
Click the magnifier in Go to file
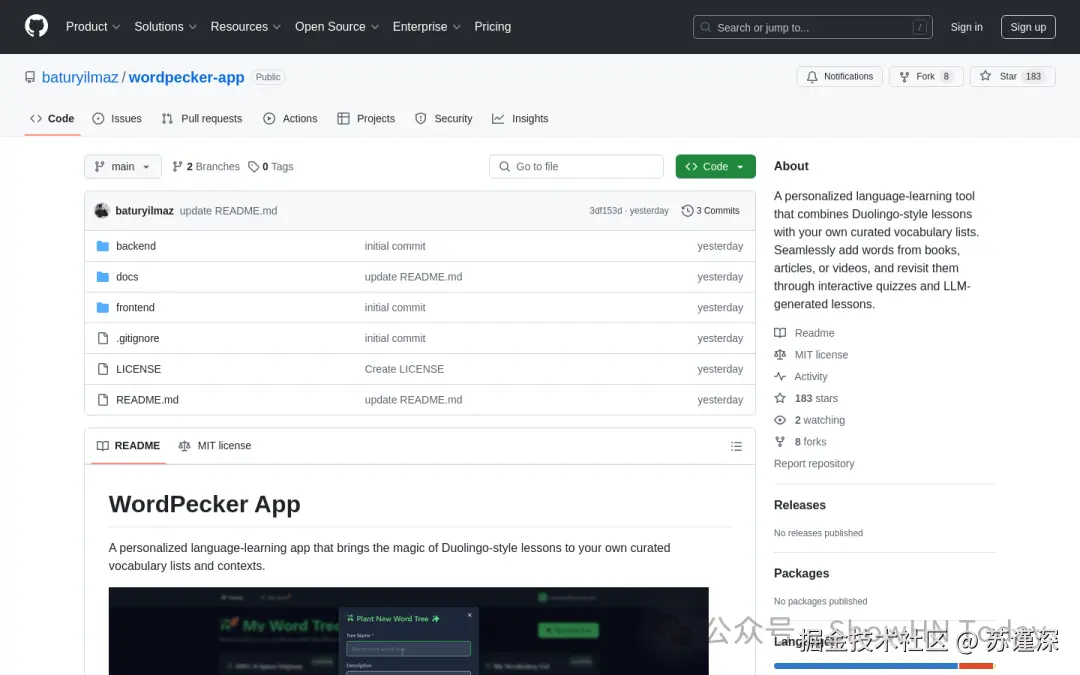[505, 167]
